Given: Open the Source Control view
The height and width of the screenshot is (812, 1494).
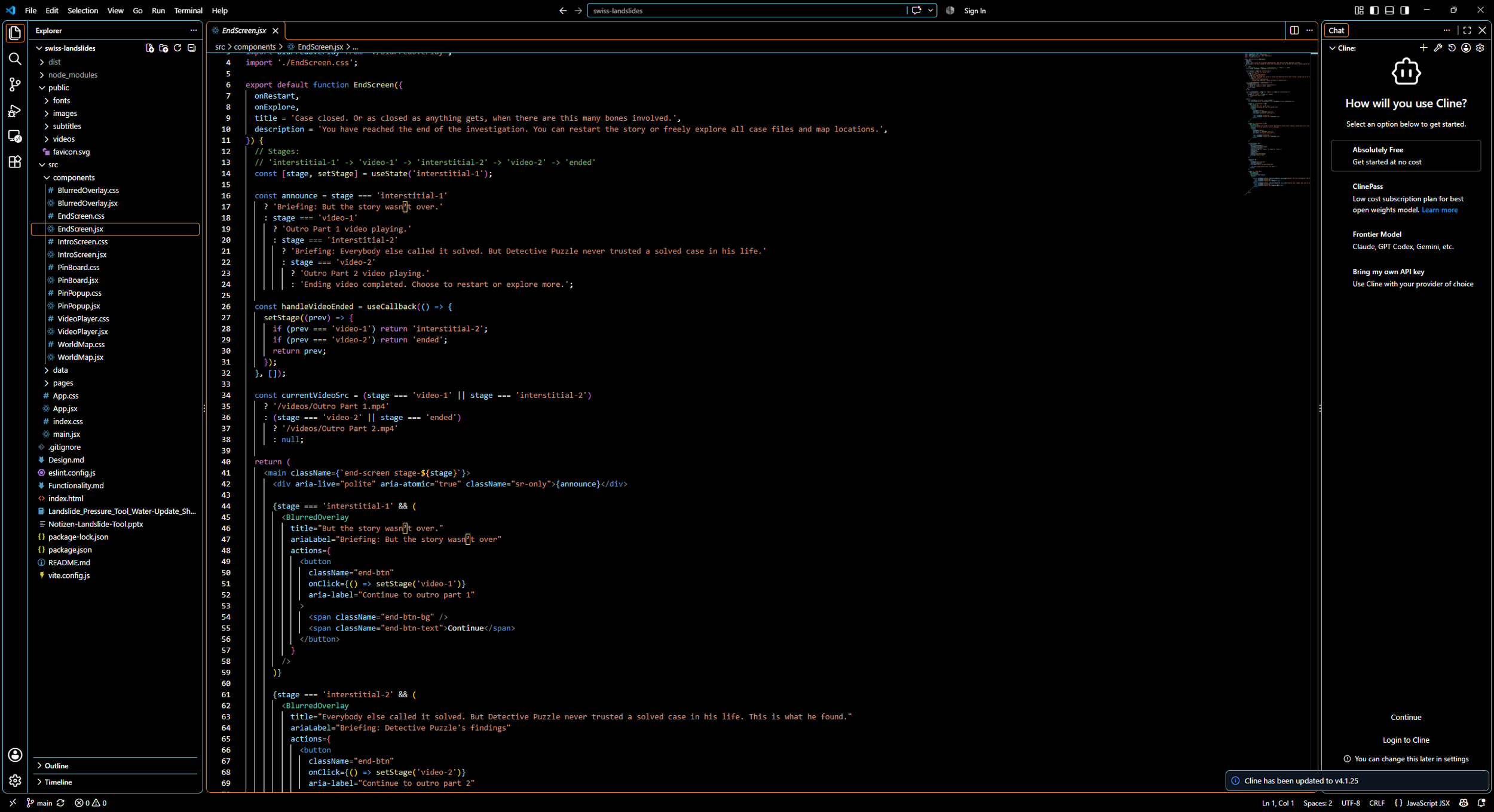Looking at the screenshot, I should click(15, 84).
